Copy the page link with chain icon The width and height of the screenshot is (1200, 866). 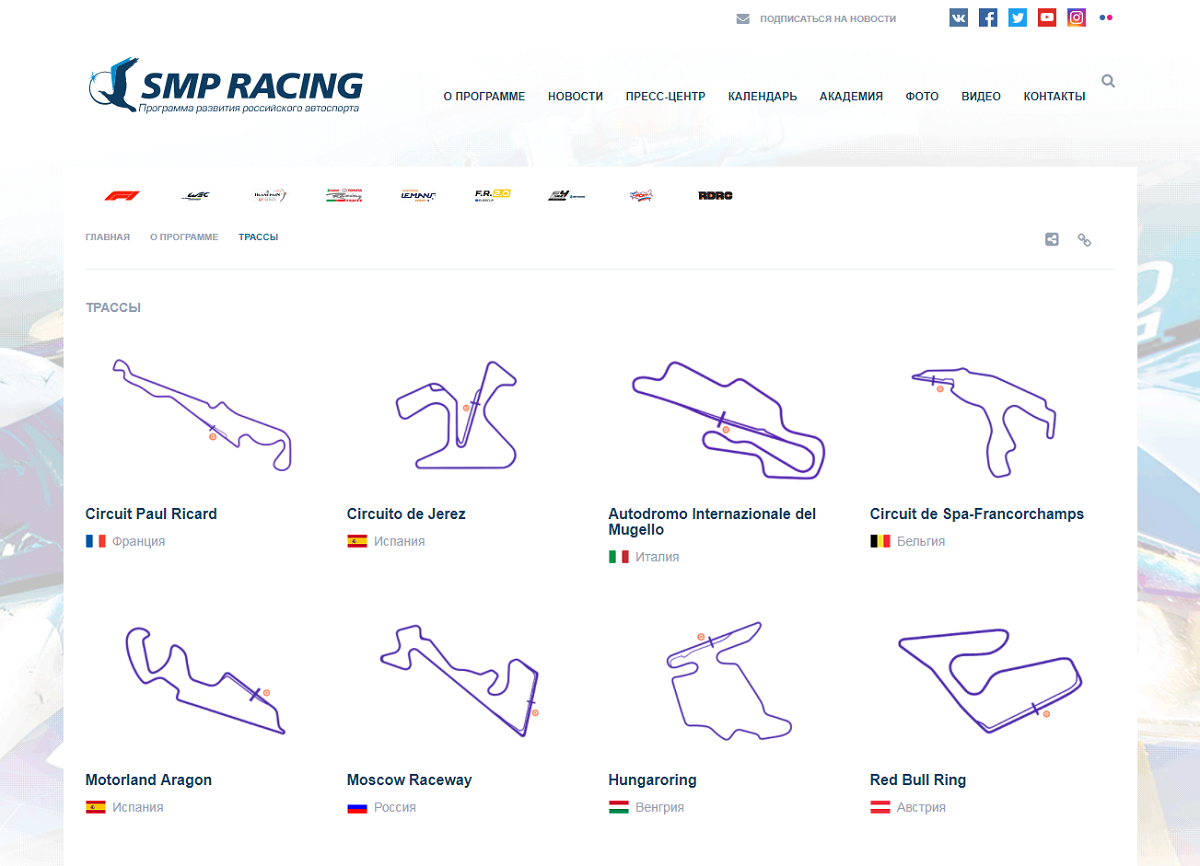click(1084, 239)
